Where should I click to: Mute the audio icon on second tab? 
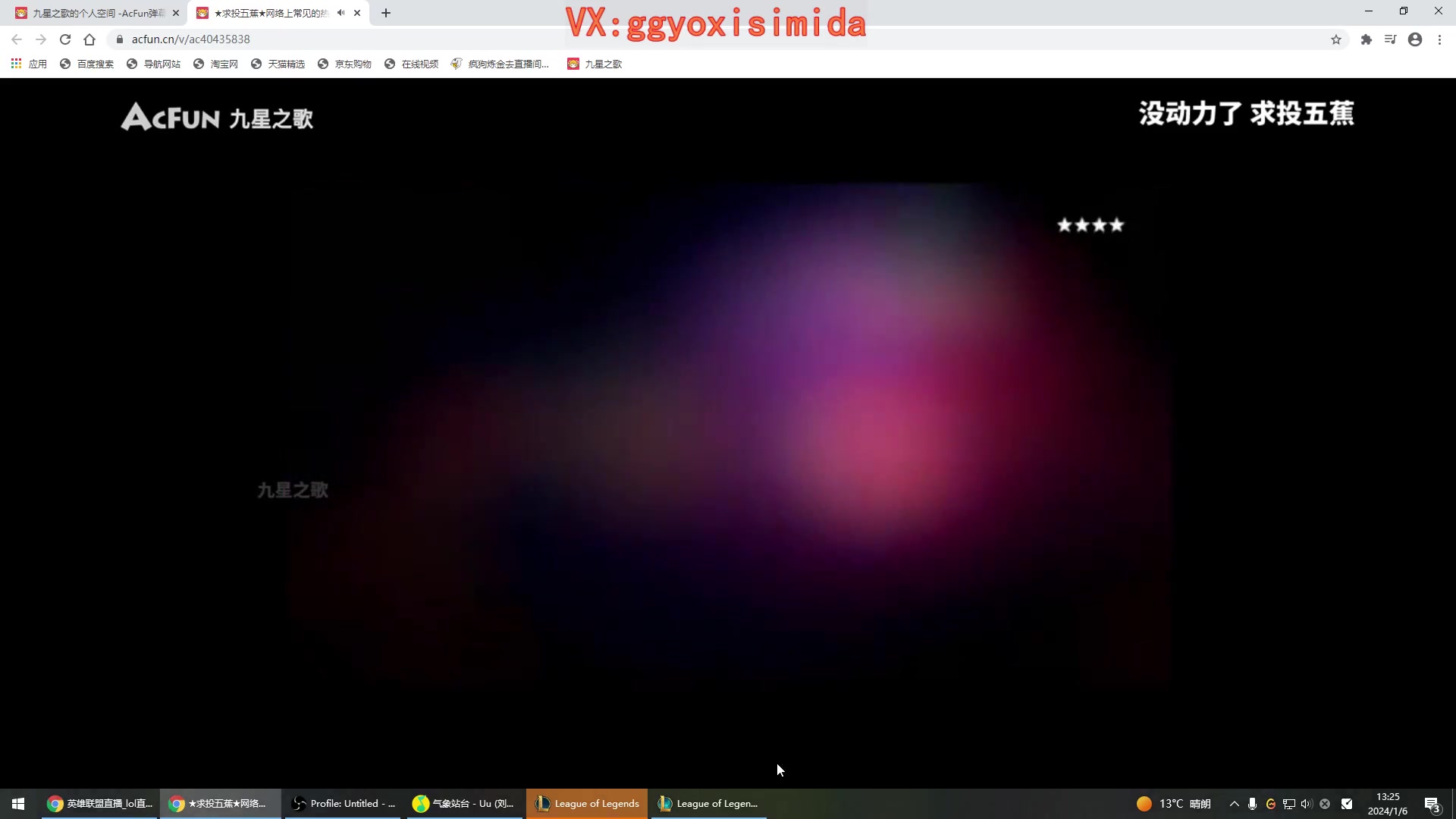tap(340, 13)
